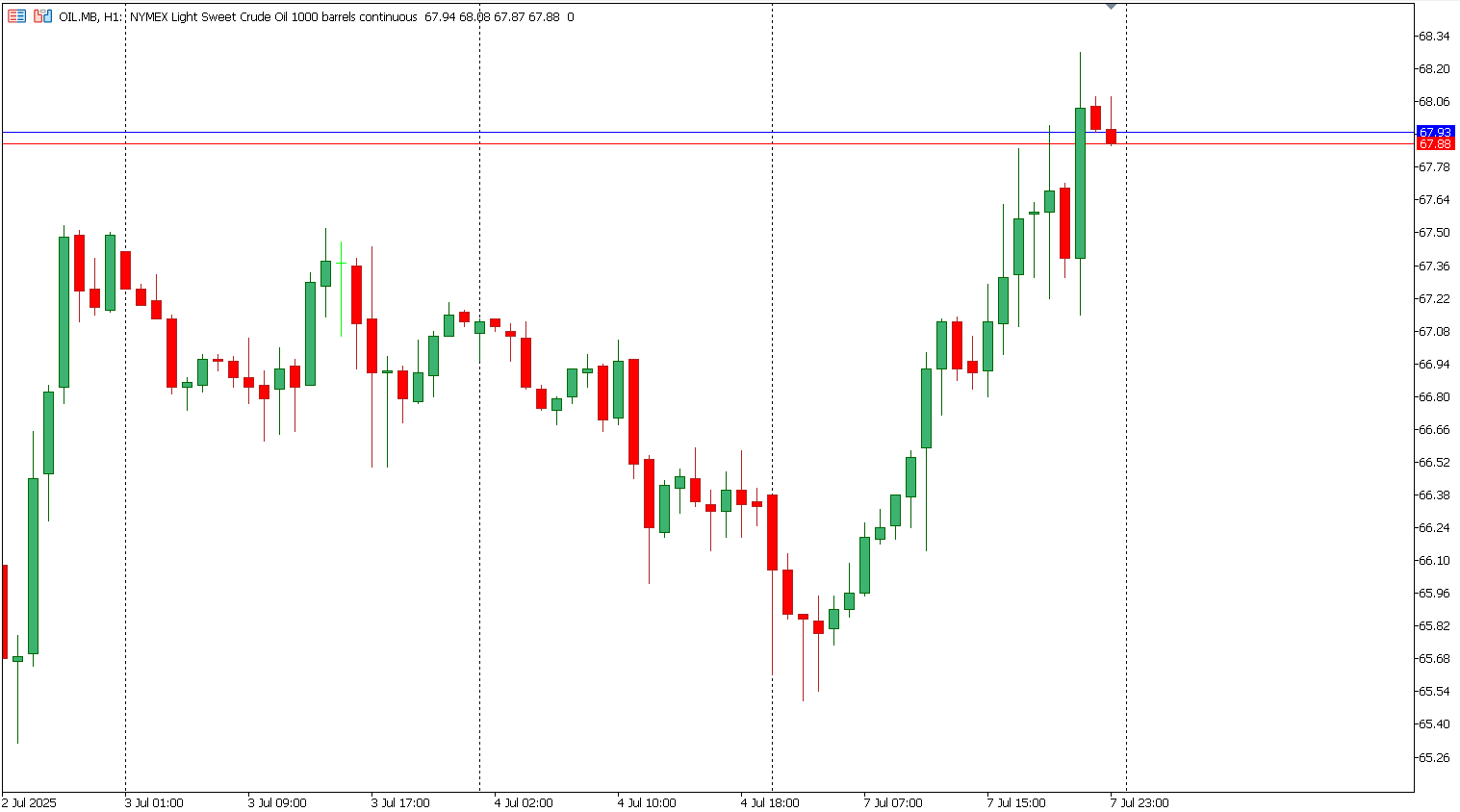1460x812 pixels.
Task: Click the 67.50 price scale label
Action: [1434, 233]
